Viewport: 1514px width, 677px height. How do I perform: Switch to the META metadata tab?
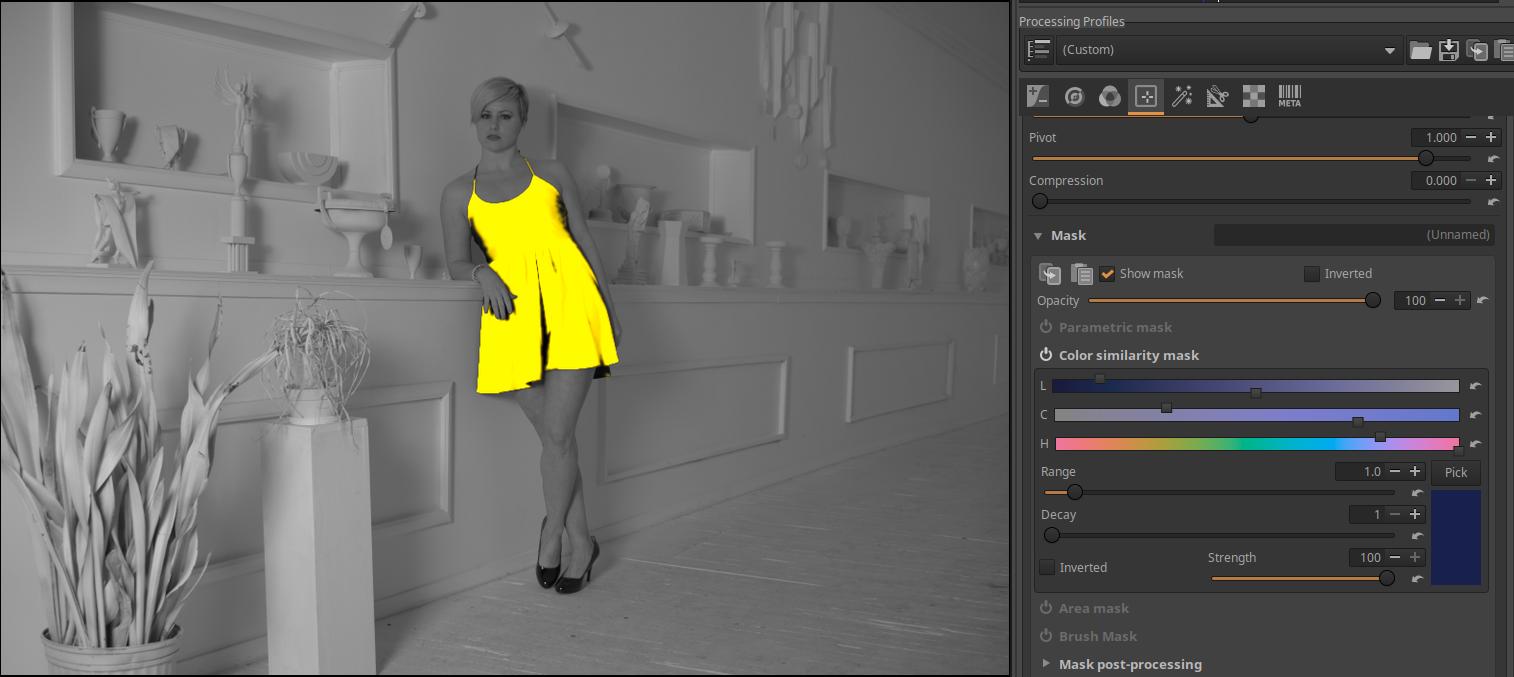pyautogui.click(x=1289, y=97)
